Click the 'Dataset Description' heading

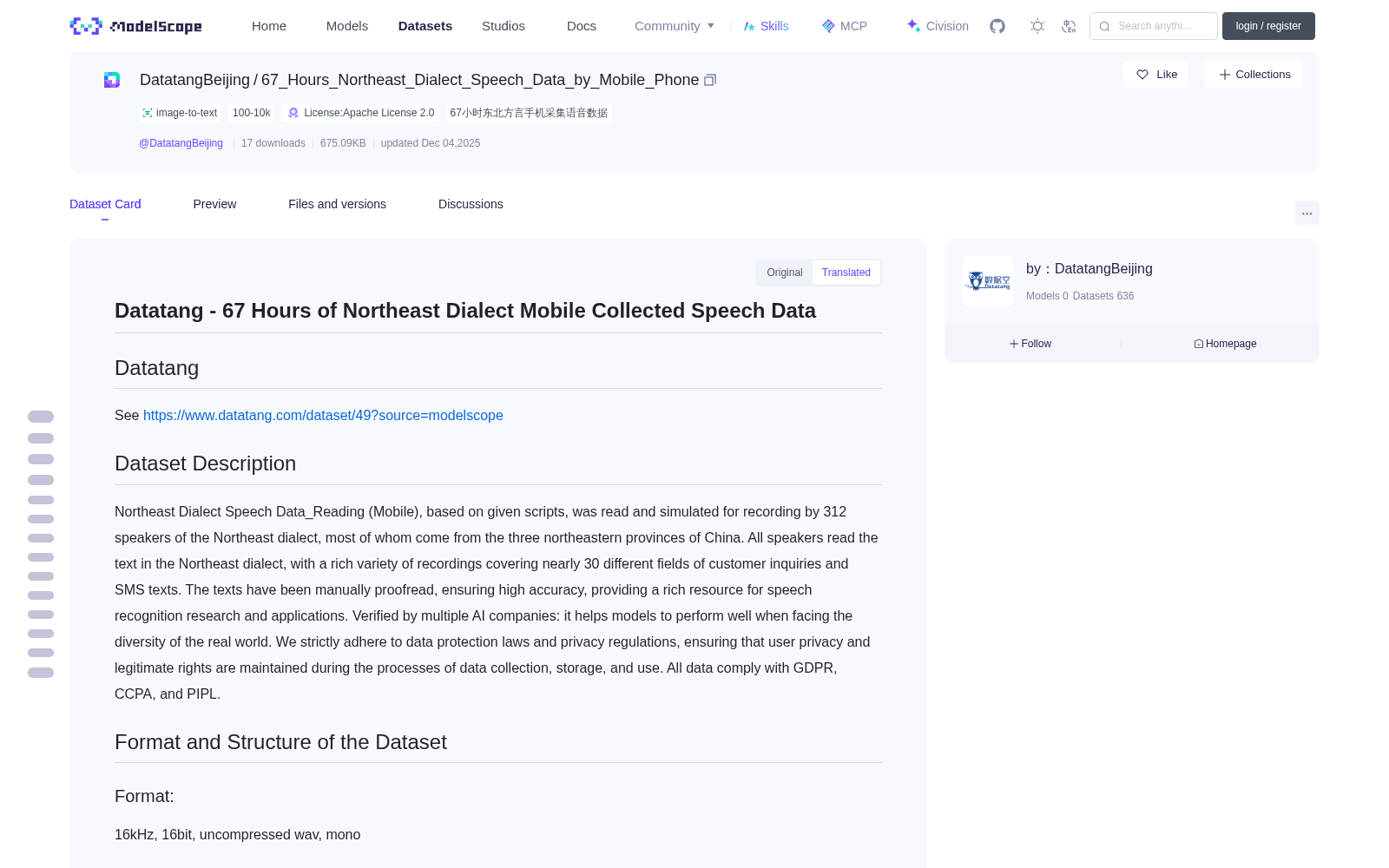(205, 464)
